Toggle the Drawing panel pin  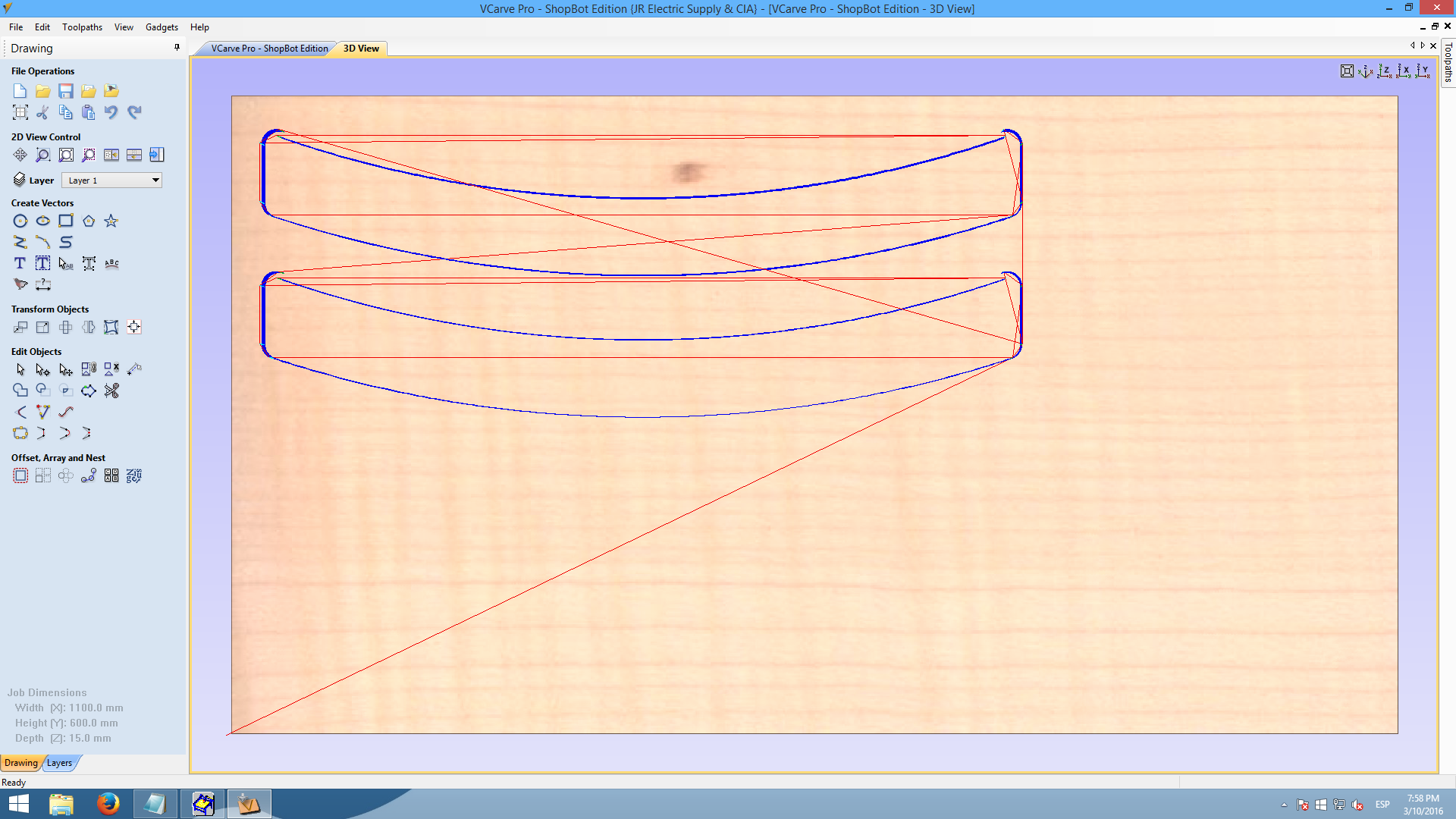pyautogui.click(x=177, y=47)
